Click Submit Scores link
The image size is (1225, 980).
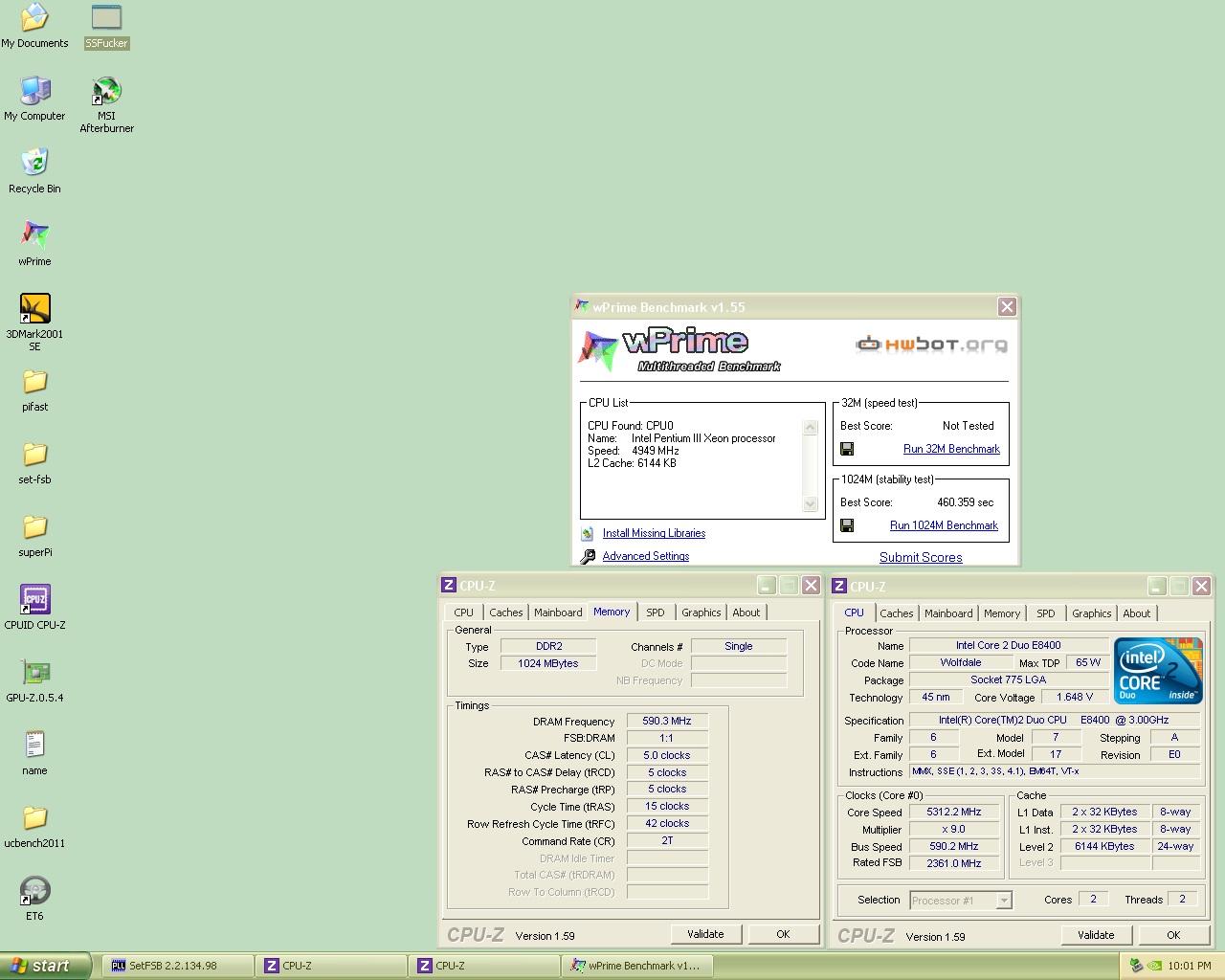tap(921, 557)
